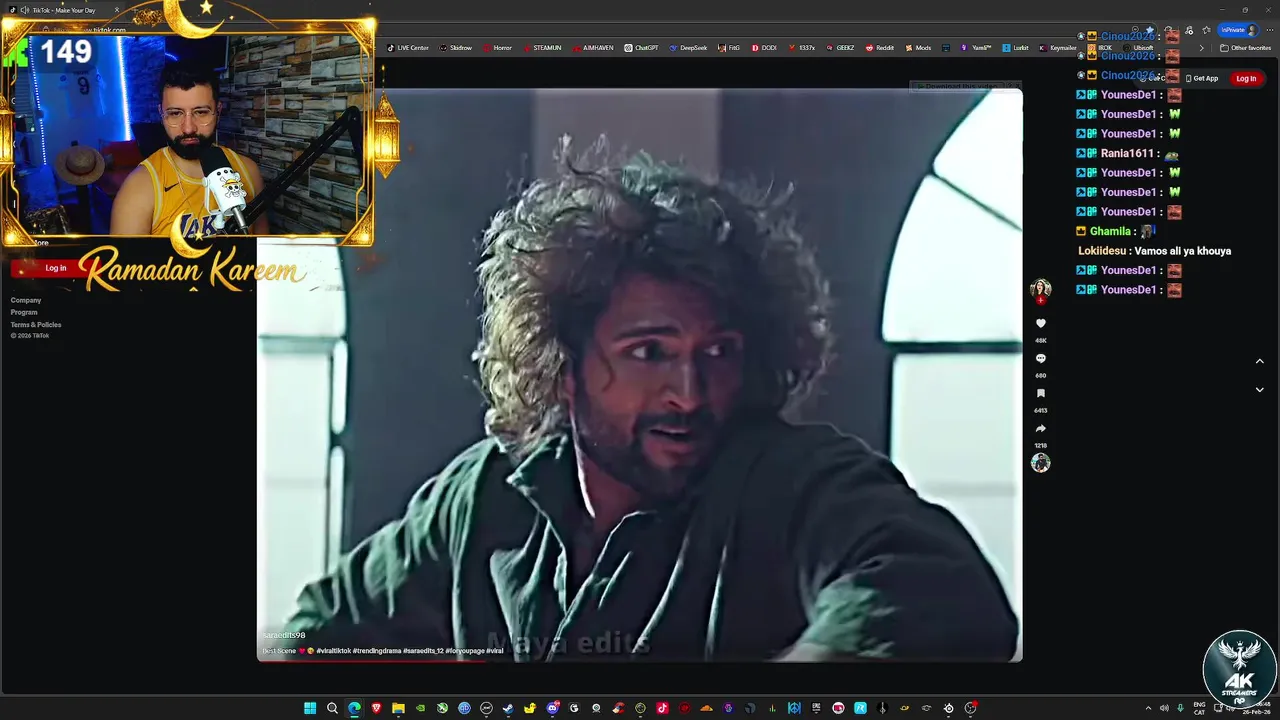This screenshot has height=720, width=1280.
Task: Open the SteelSeries app in taskbar
Action: 949,708
